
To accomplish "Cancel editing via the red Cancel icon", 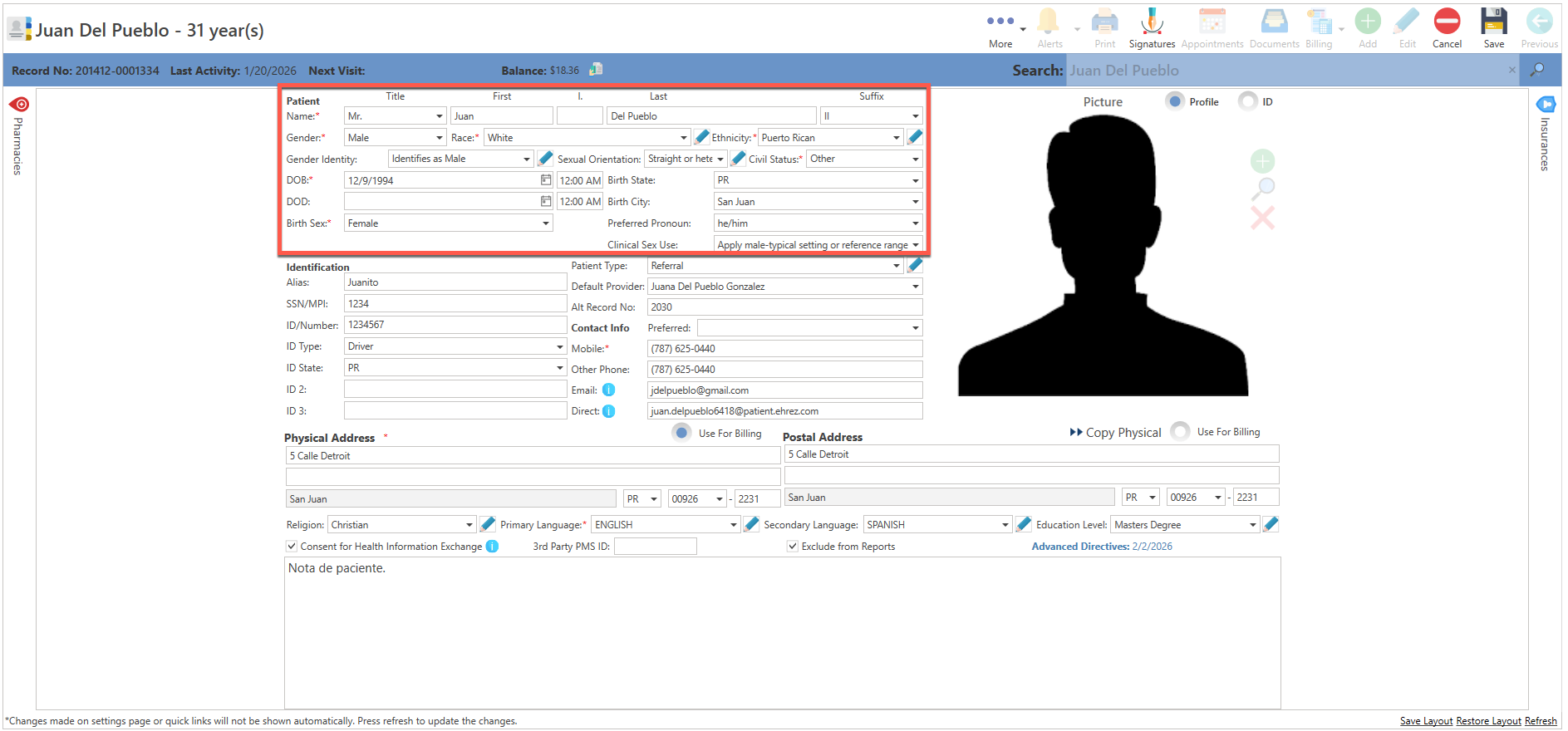I will click(1447, 28).
